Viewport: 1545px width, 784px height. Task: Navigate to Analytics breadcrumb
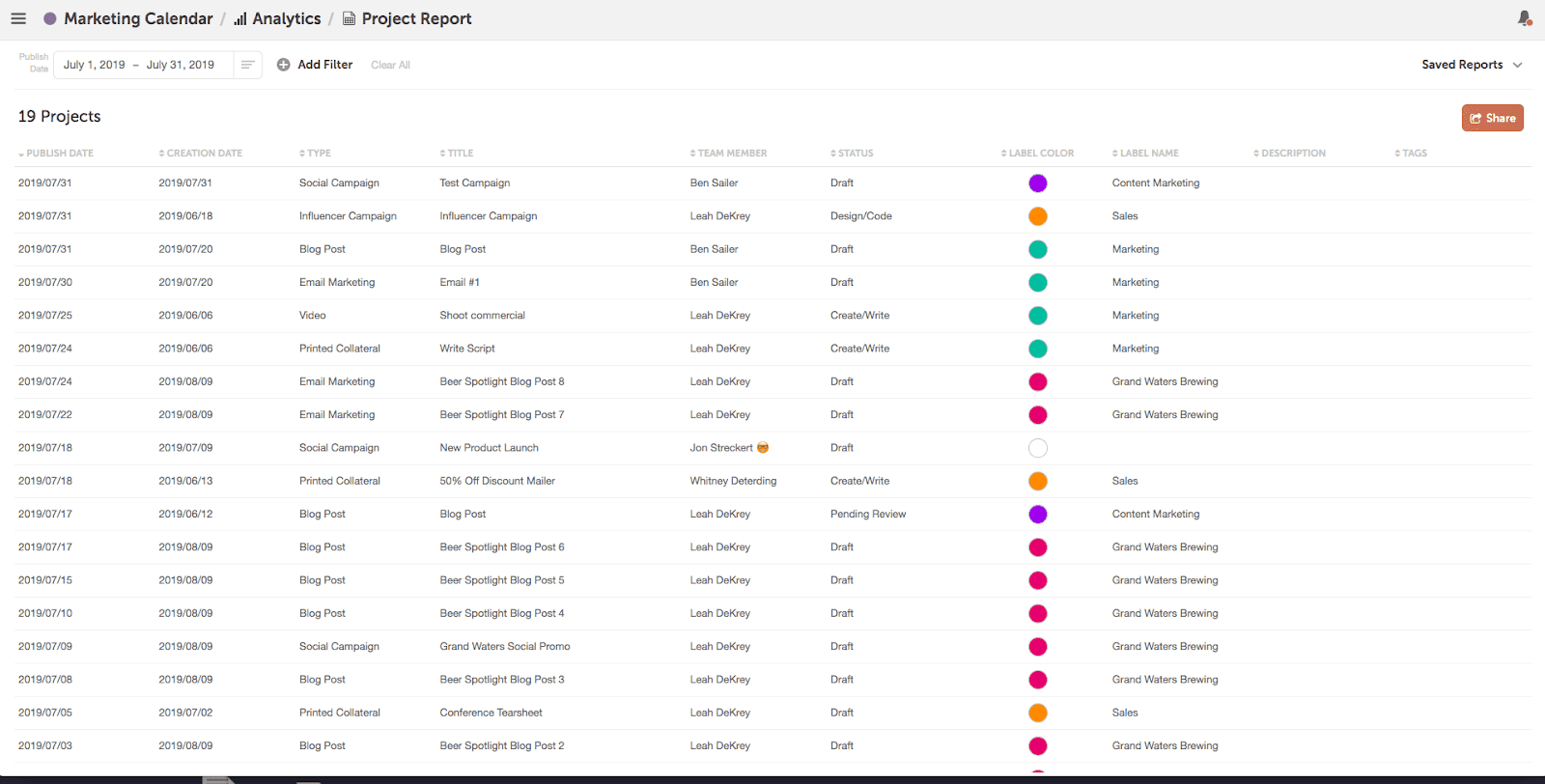coord(286,19)
